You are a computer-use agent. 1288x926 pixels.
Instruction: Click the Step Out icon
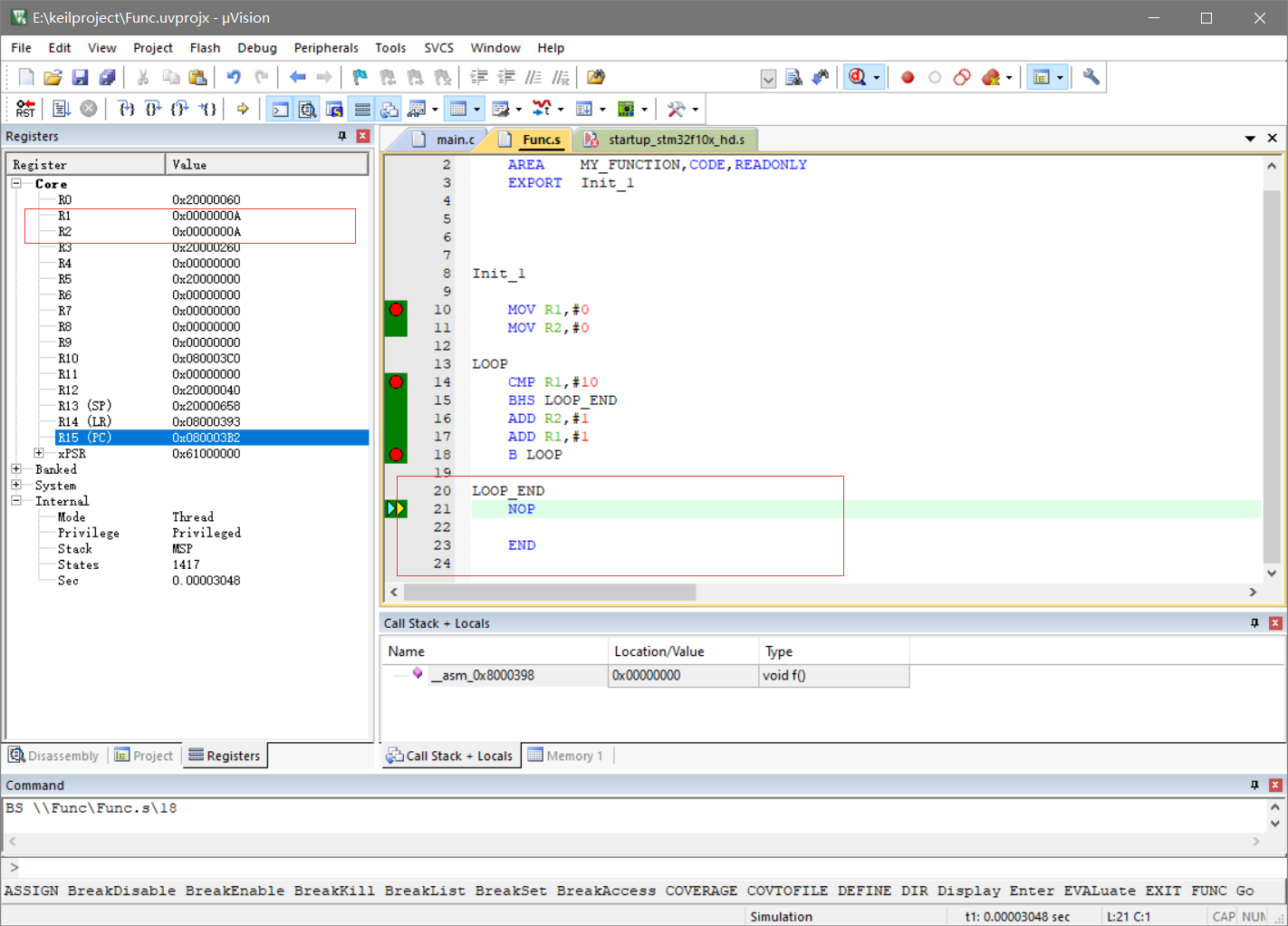180,110
